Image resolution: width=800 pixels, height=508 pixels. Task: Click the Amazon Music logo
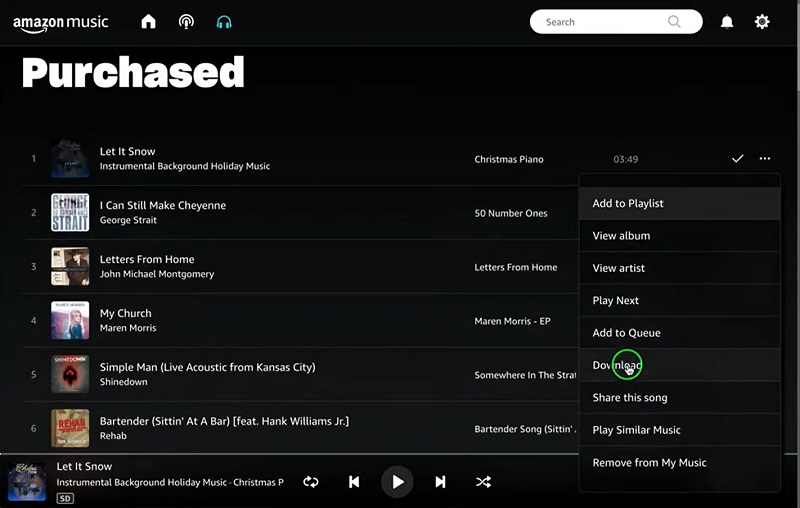tap(61, 22)
